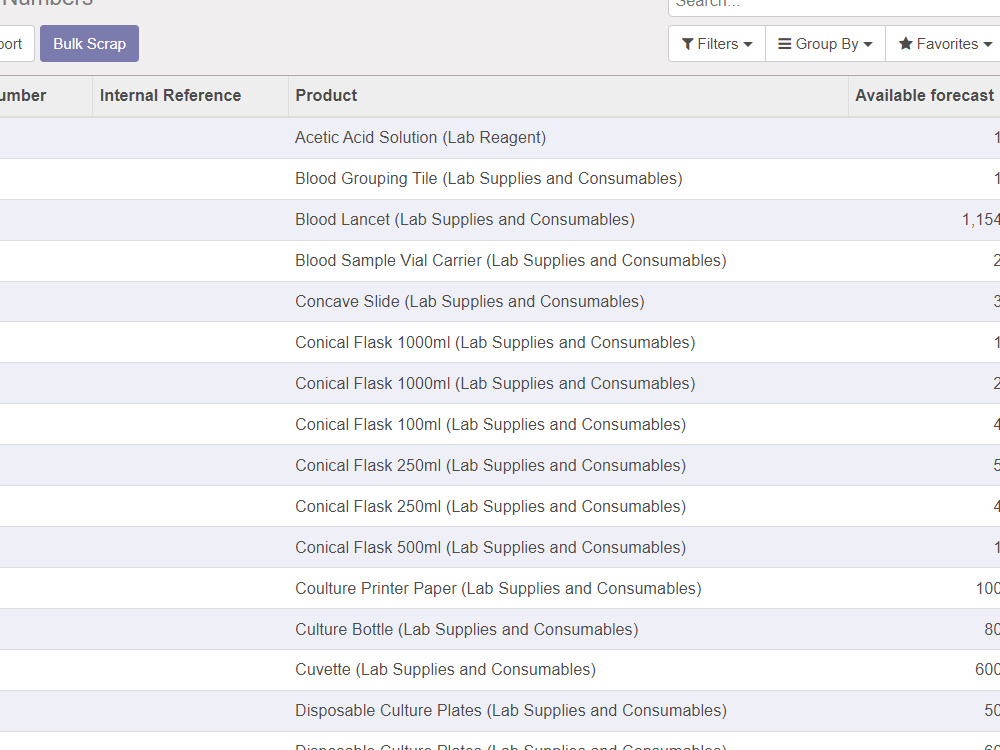Viewport: 1000px width, 750px height.
Task: Open the Coulture Printer Paper record
Action: point(497,588)
